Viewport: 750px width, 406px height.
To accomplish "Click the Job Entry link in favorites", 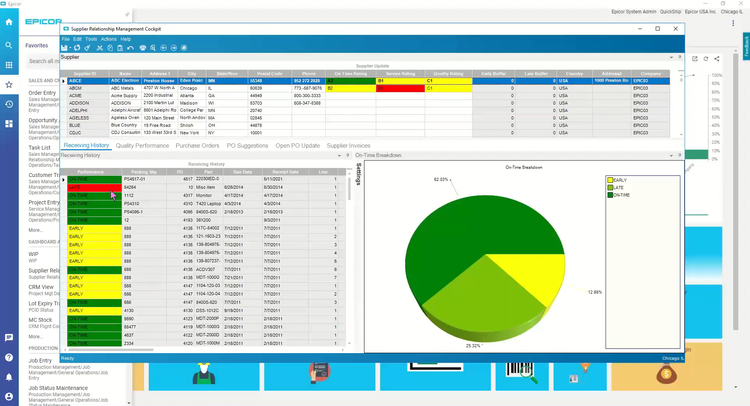I will 41,361.
